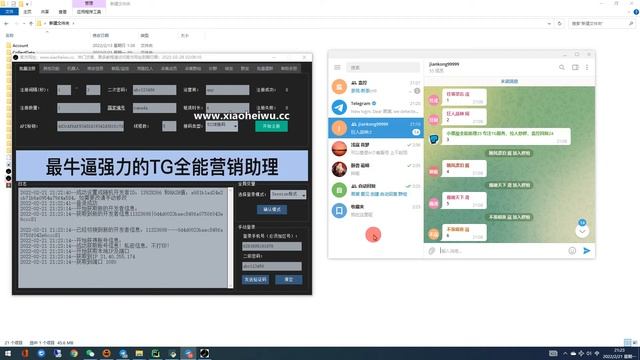Screen dimensions: 640x360
Task: Click the two-step password field top row
Action: [154, 90]
